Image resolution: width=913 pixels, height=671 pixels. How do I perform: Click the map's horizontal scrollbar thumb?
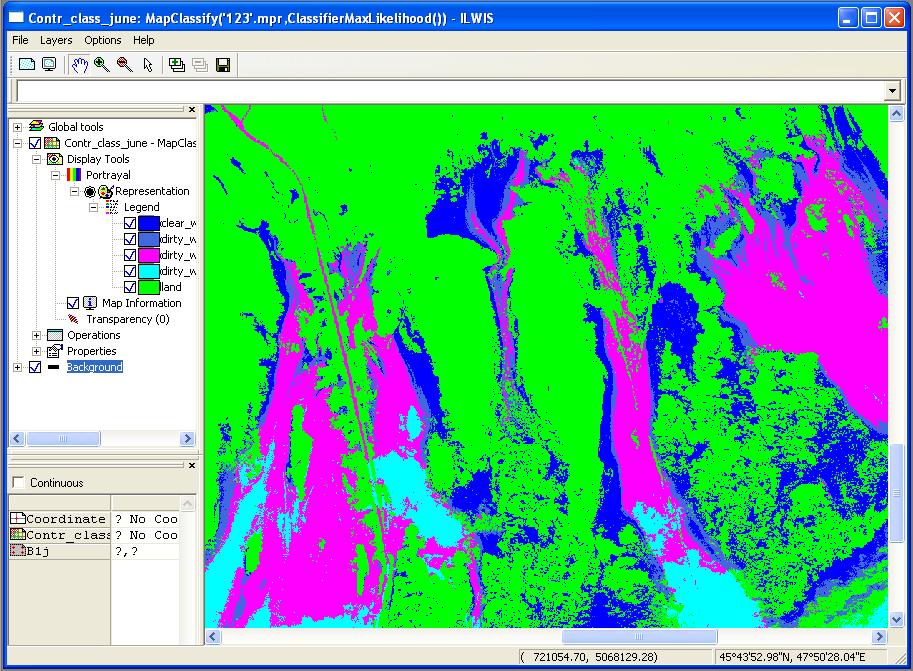point(639,636)
